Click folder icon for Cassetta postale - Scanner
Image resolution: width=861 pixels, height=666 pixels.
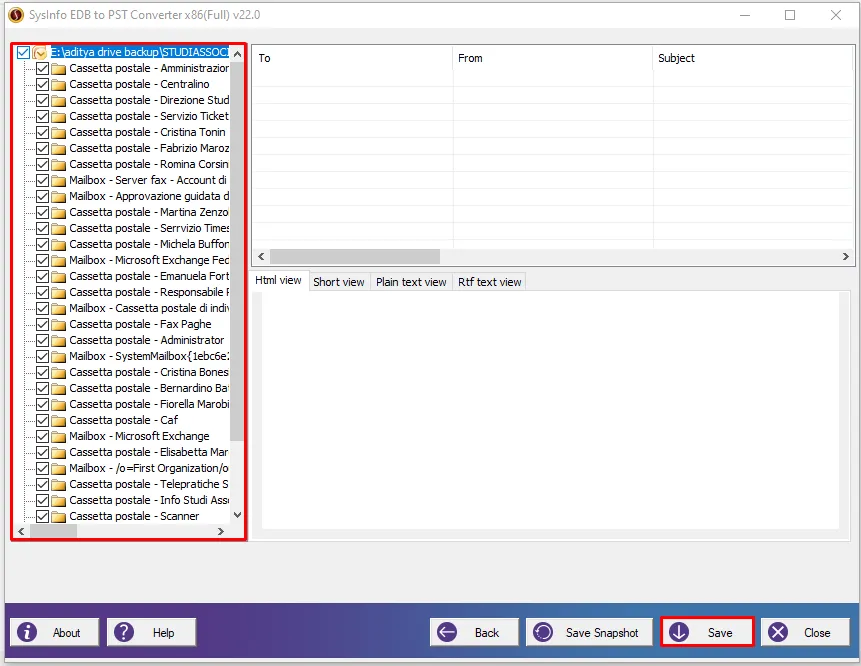pyautogui.click(x=59, y=517)
